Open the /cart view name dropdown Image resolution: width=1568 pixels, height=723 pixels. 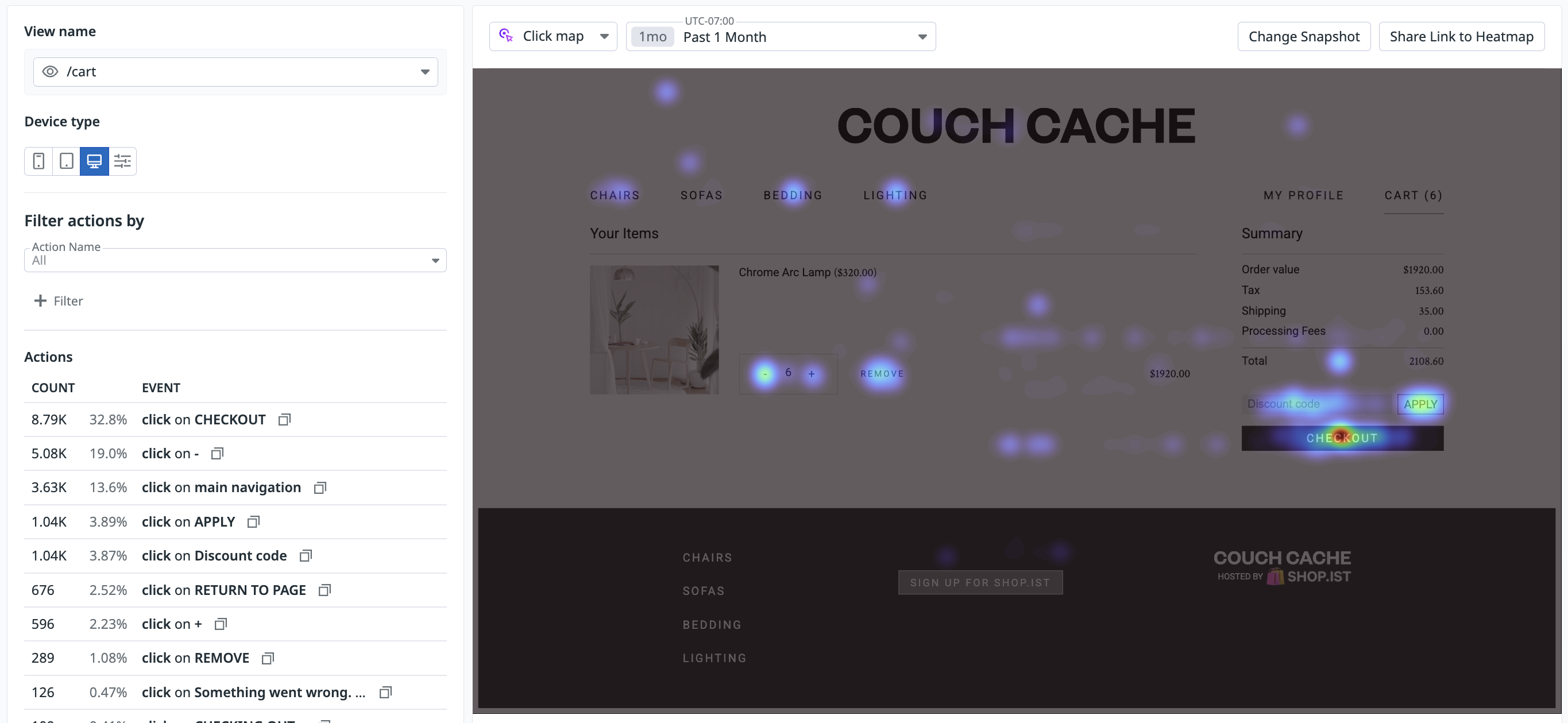tap(424, 72)
